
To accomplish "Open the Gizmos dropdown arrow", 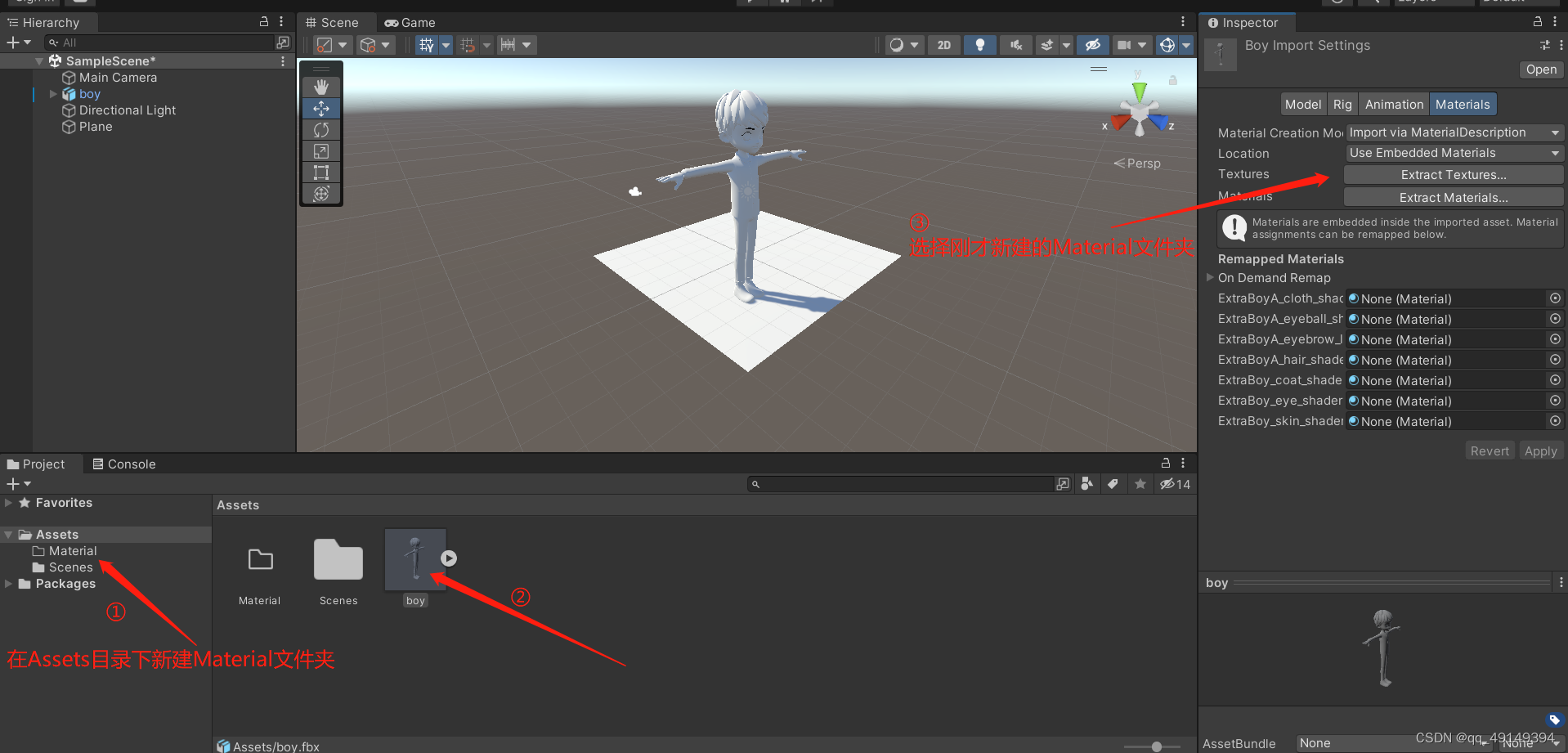I will click(x=1186, y=45).
